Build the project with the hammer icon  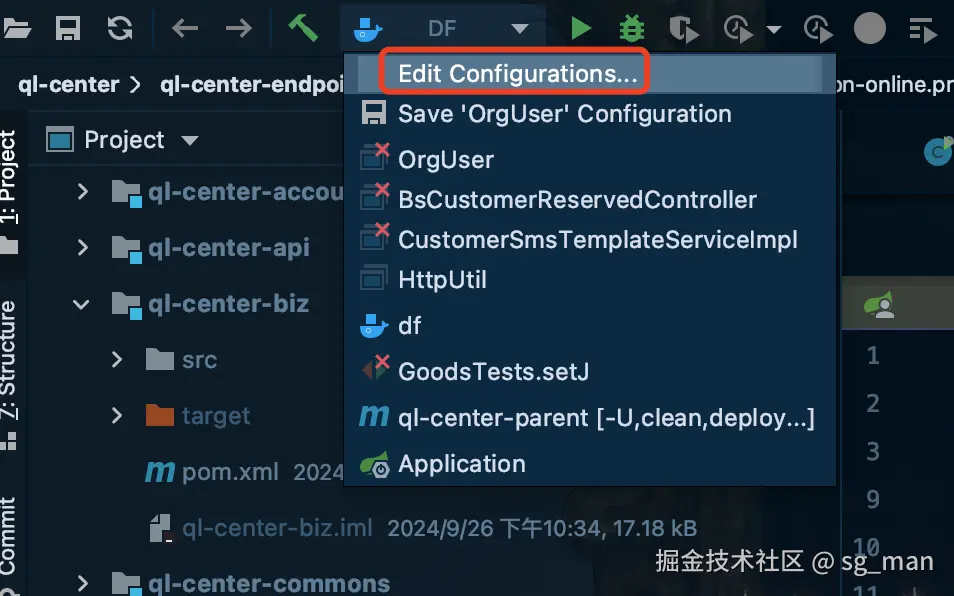(303, 28)
